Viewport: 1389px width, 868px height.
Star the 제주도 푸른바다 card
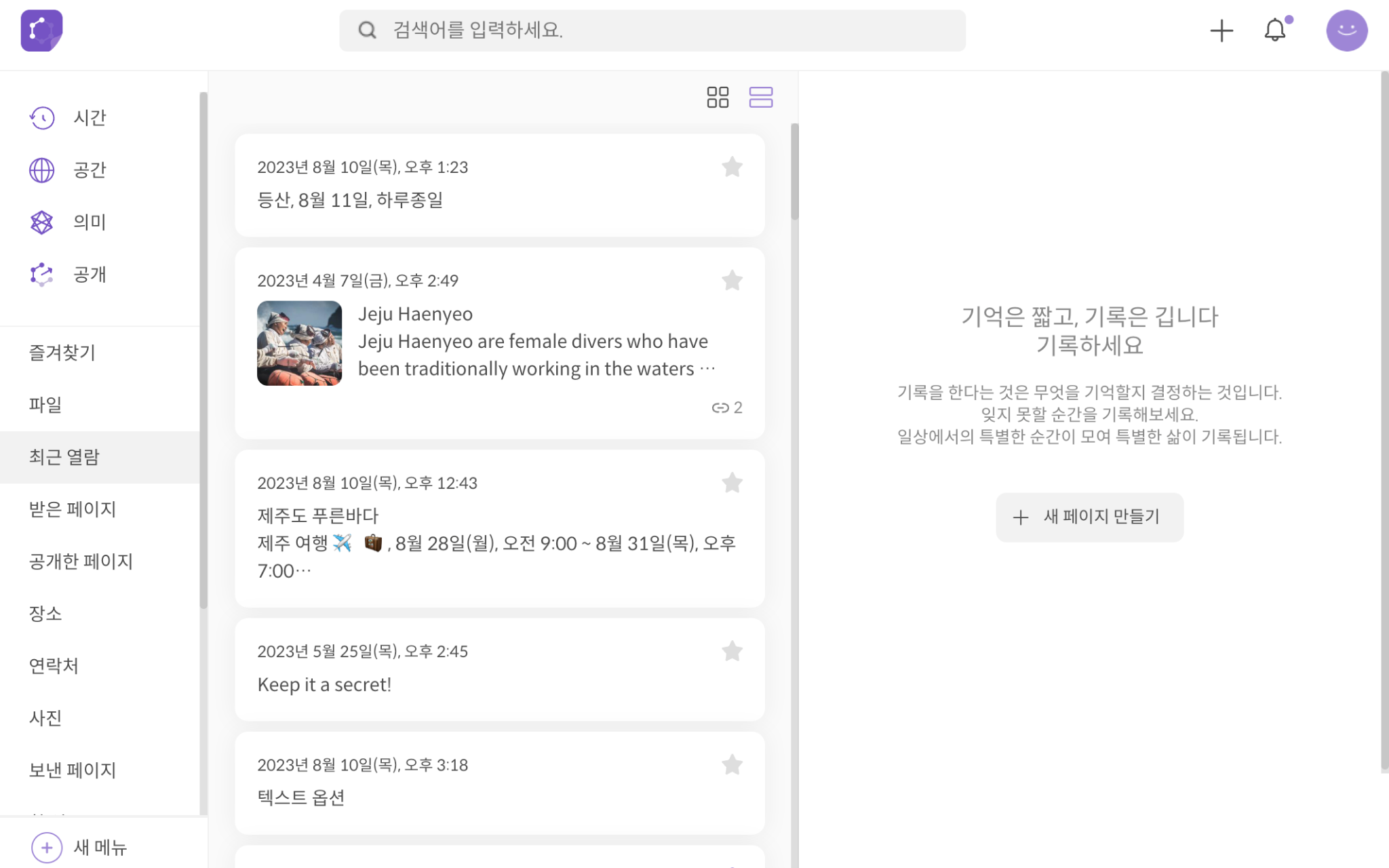(732, 483)
